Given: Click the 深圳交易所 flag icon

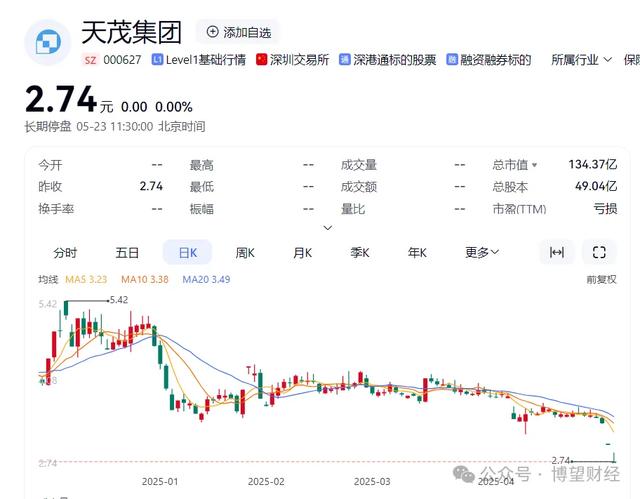Looking at the screenshot, I should 262,60.
